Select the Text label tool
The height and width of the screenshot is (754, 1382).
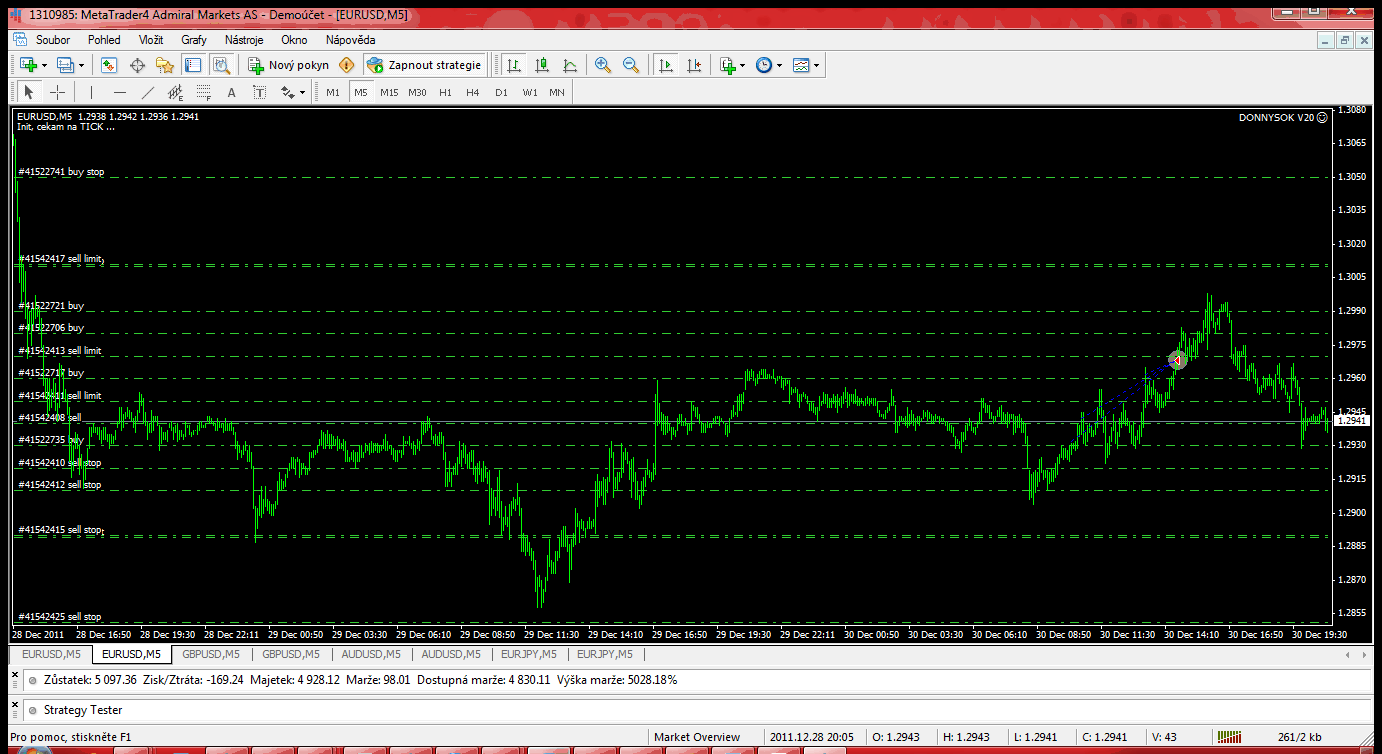tap(231, 93)
